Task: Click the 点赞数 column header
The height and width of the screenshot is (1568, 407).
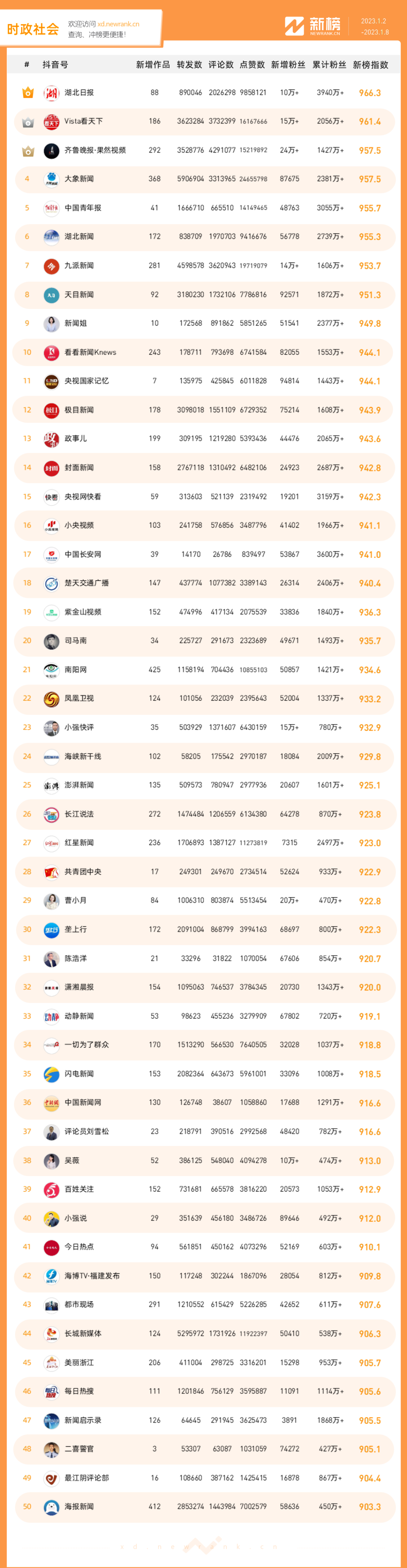Action: point(252,65)
